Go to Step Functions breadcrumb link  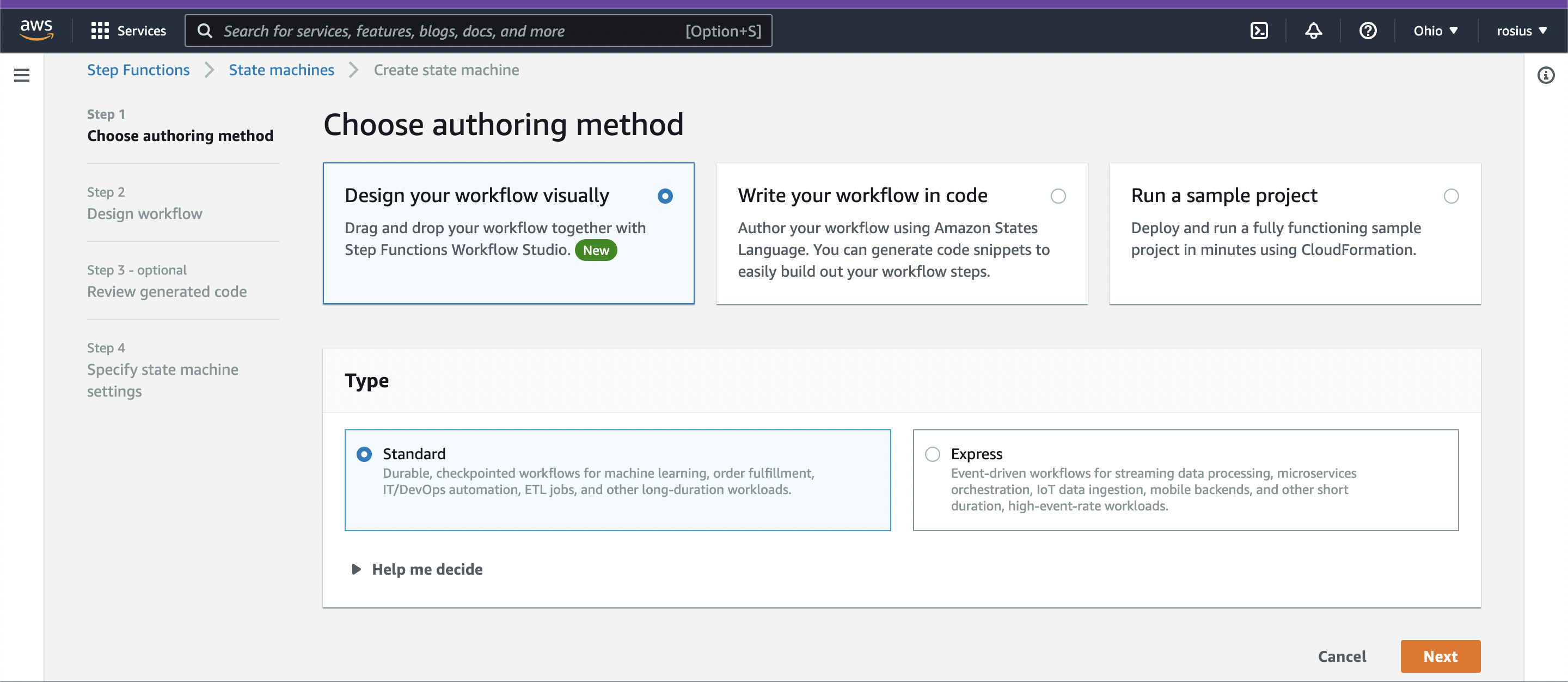[x=138, y=70]
